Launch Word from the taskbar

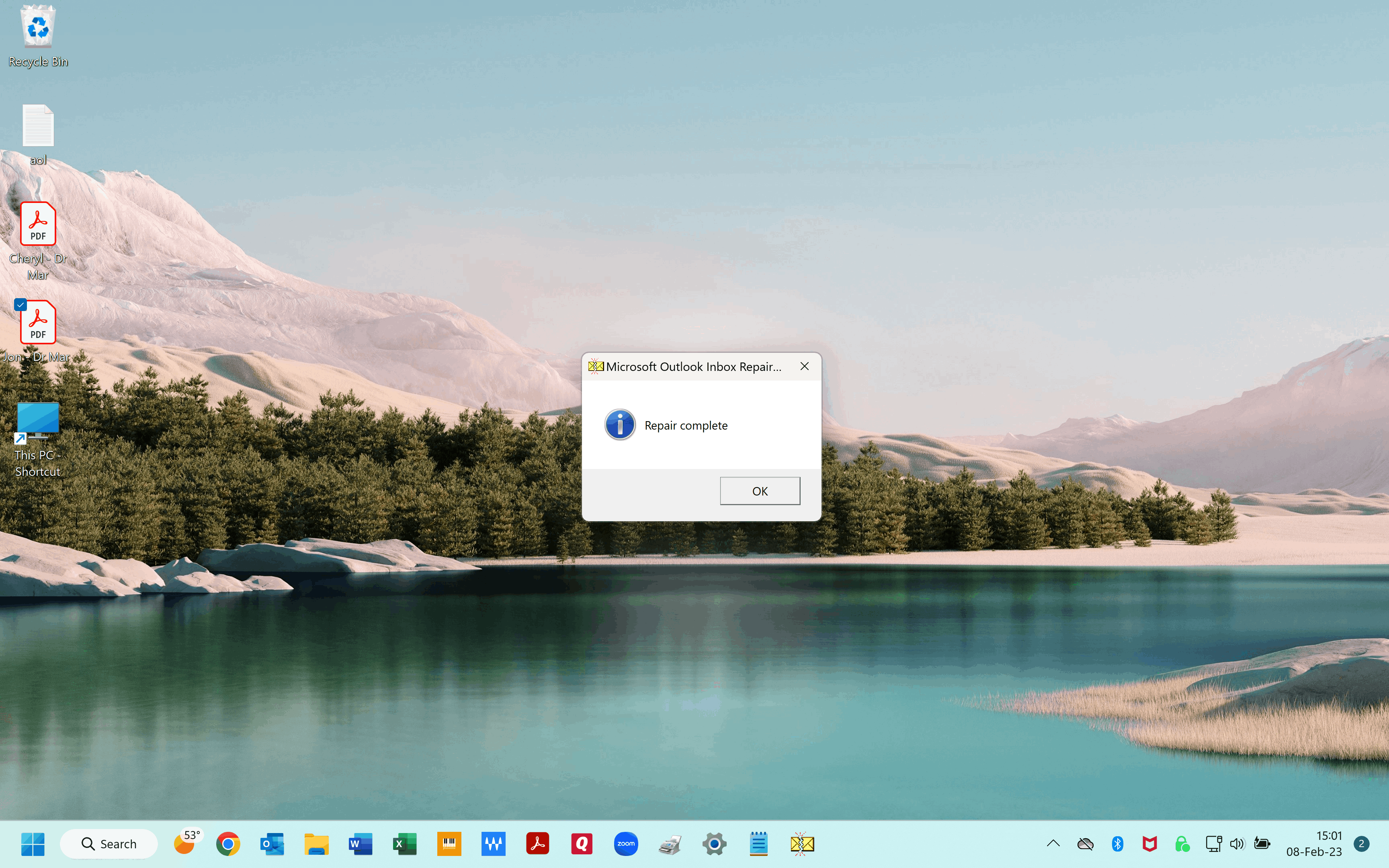(x=361, y=843)
